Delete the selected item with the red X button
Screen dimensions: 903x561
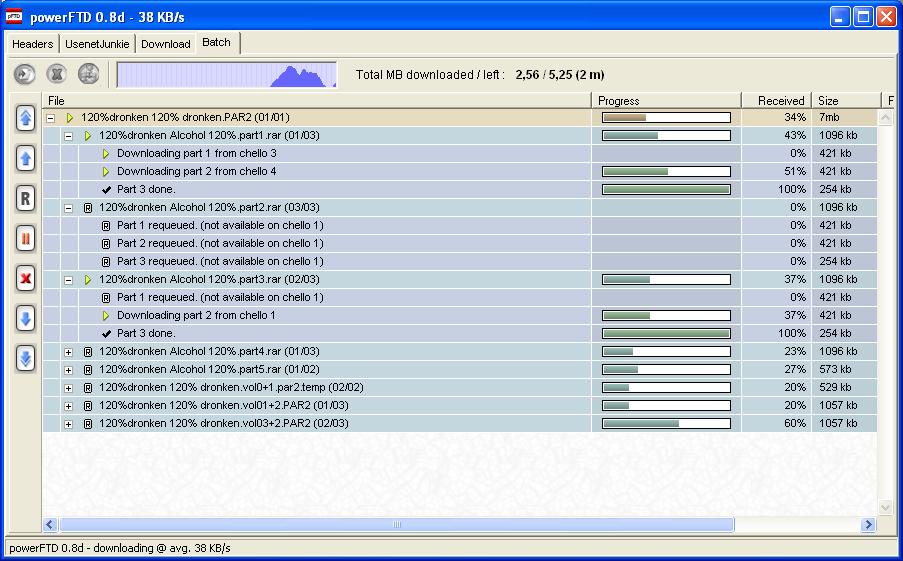tap(25, 279)
